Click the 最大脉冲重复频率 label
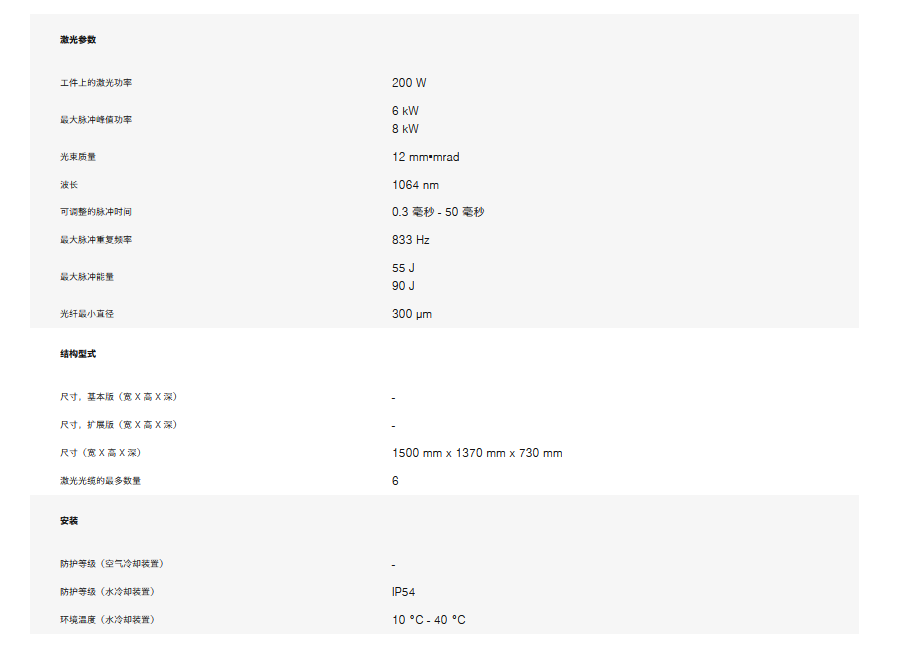The width and height of the screenshot is (915, 664). (x=96, y=240)
